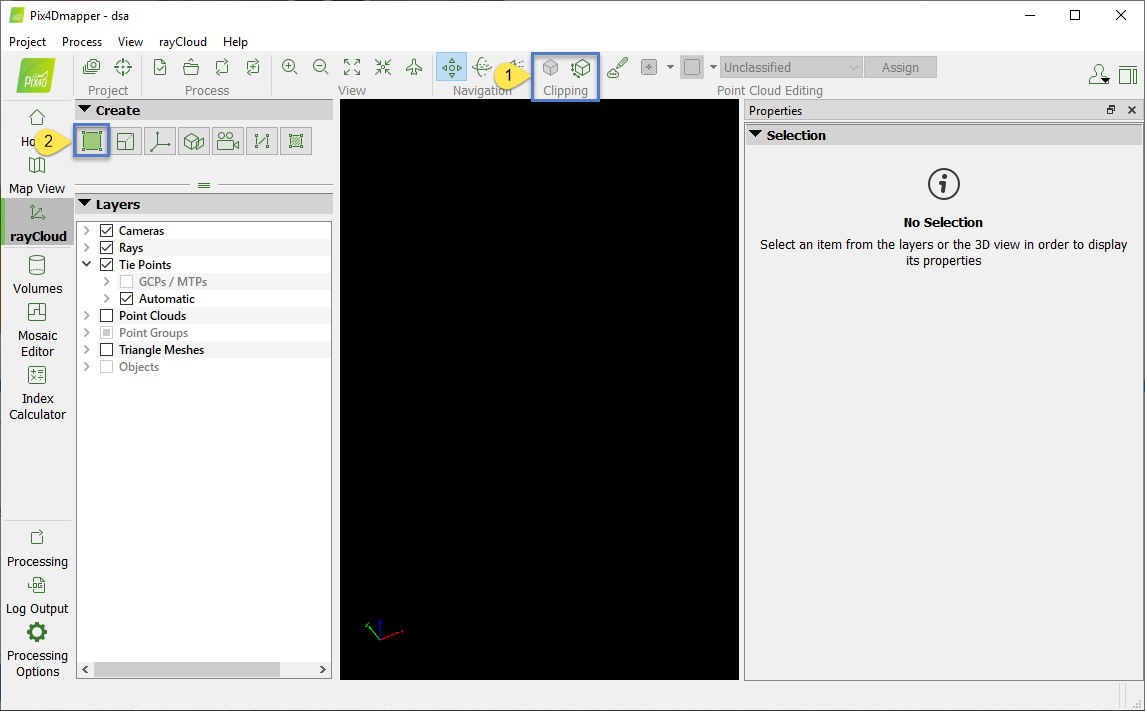Image resolution: width=1145 pixels, height=711 pixels.
Task: Open the Unclassified point group dropdown
Action: 791,67
